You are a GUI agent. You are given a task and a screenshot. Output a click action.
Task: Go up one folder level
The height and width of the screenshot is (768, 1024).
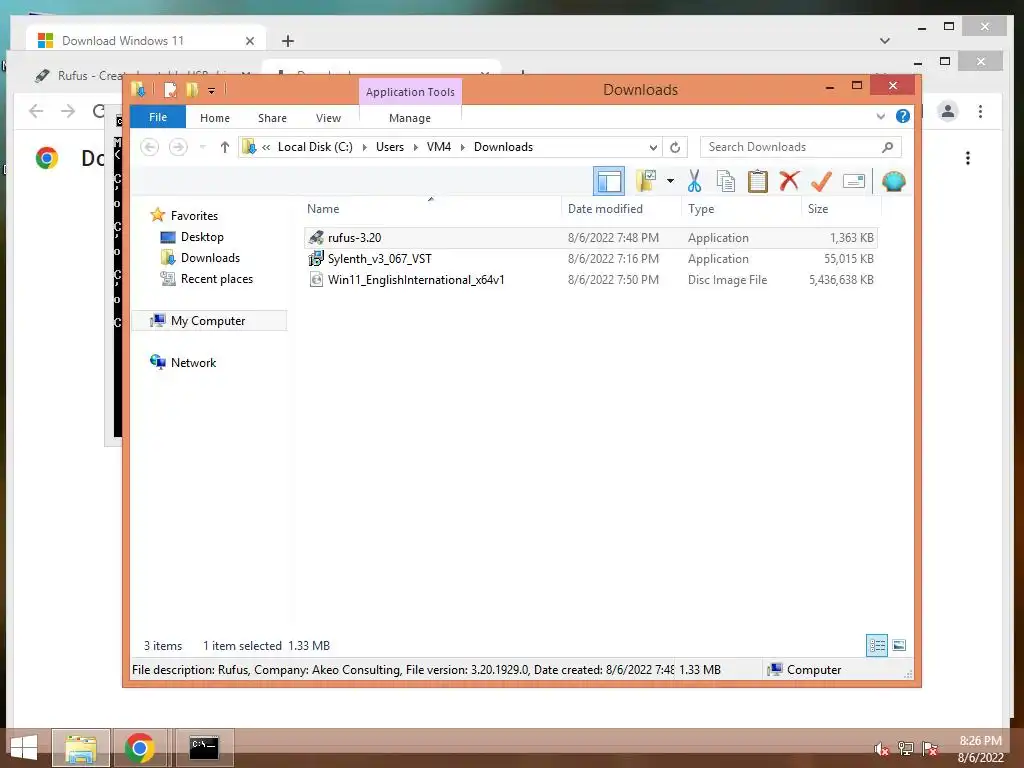[225, 147]
